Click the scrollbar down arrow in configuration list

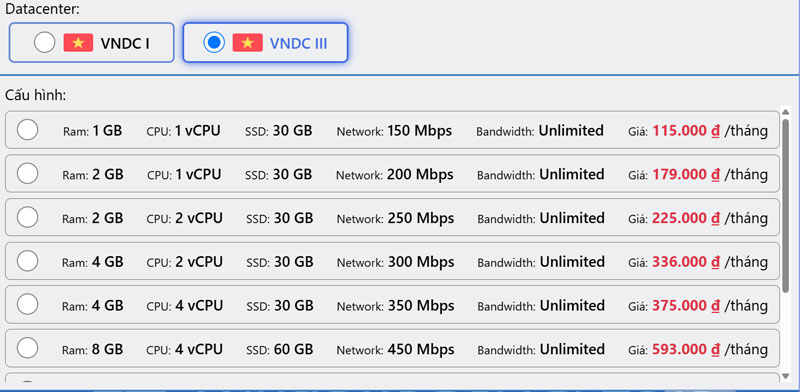786,376
